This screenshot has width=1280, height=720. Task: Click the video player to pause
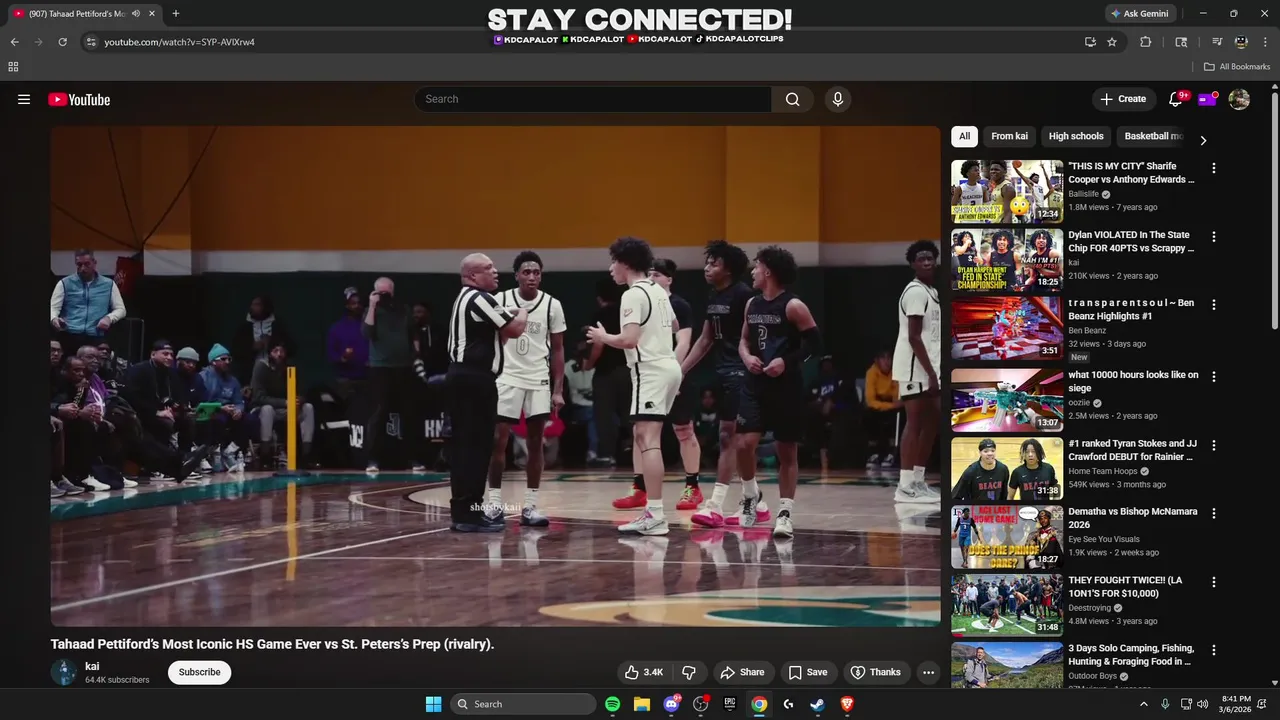pyautogui.click(x=496, y=376)
